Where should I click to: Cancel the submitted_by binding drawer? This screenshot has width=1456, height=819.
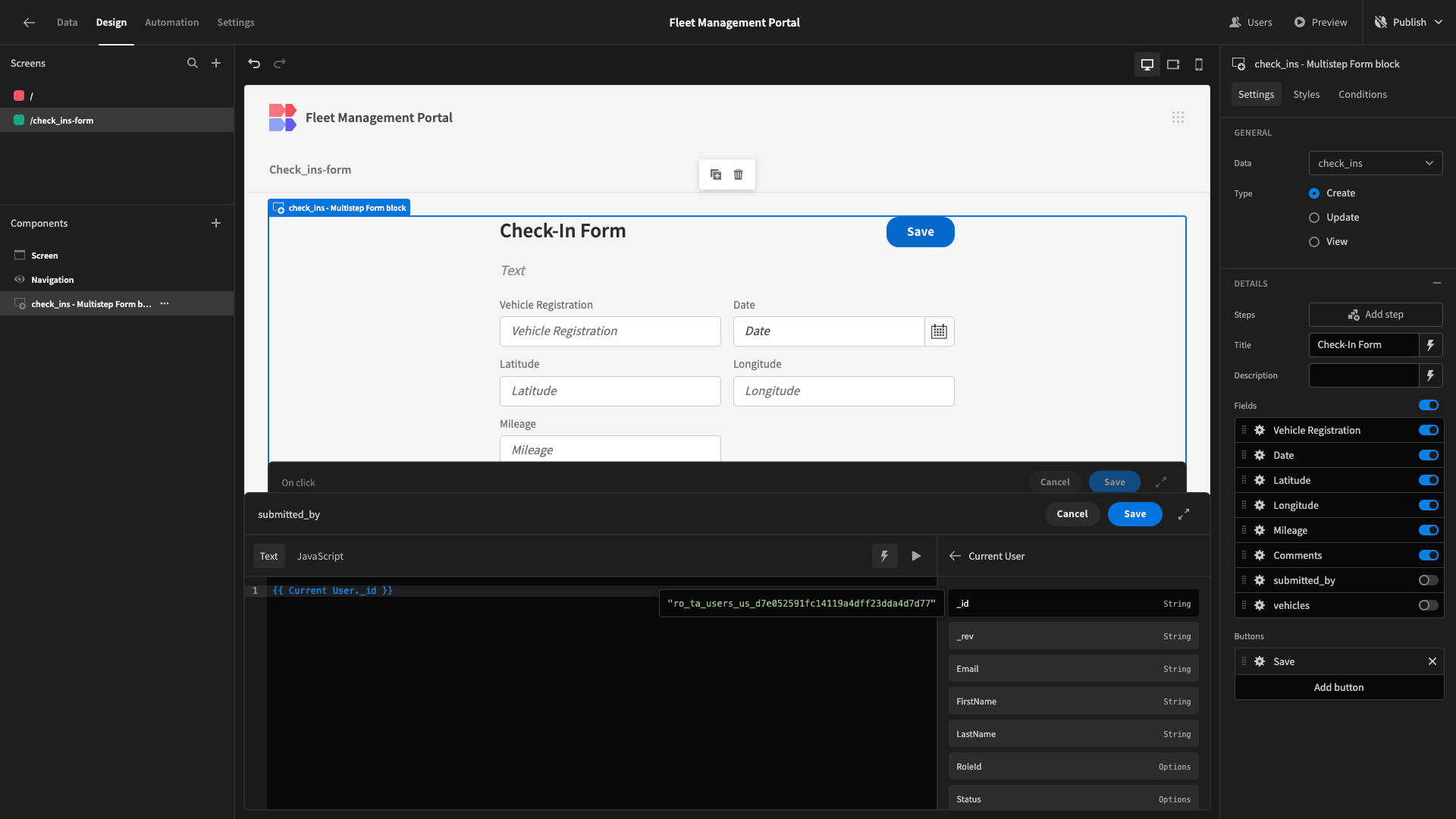[x=1072, y=514]
